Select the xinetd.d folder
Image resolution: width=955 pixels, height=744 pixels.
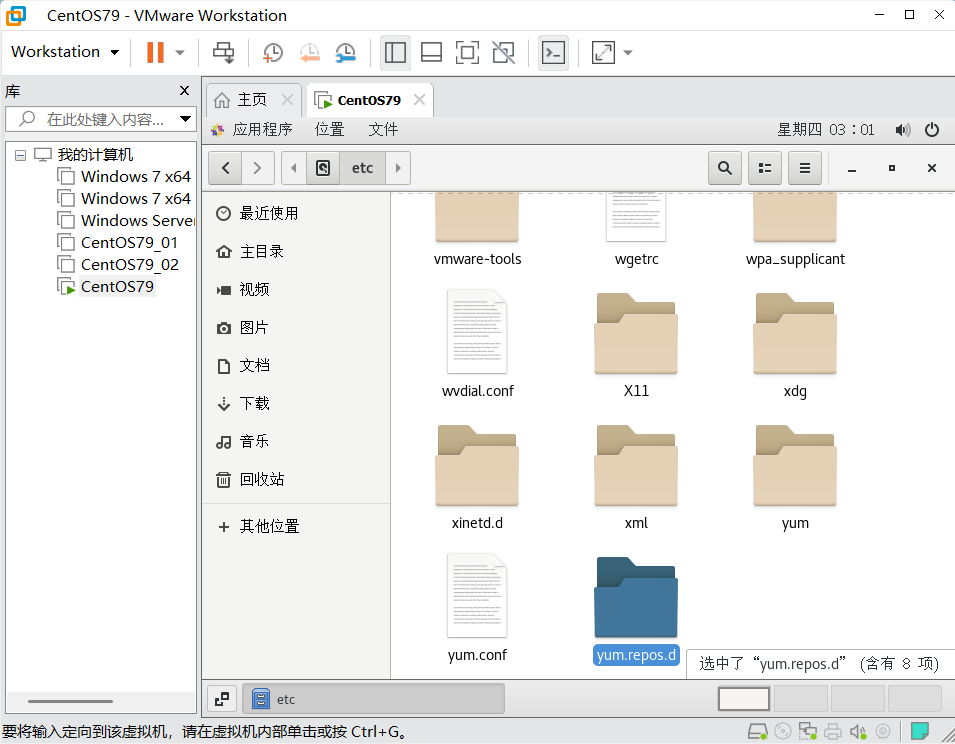coord(478,477)
